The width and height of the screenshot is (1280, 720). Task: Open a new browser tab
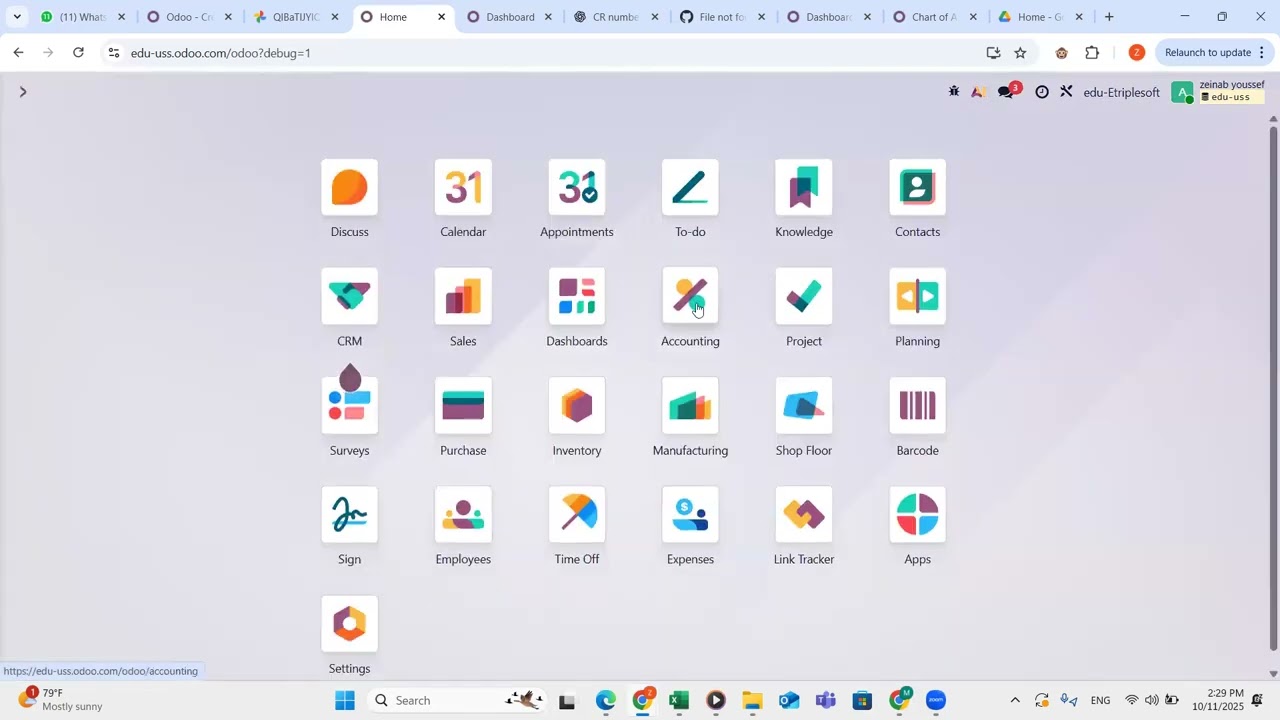[1109, 17]
